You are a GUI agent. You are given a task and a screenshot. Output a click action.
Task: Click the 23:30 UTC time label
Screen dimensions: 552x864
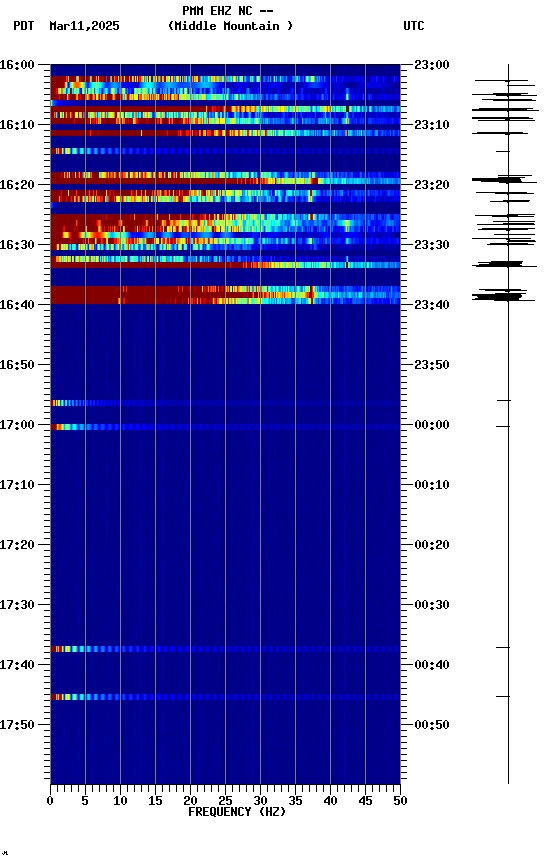(x=432, y=245)
